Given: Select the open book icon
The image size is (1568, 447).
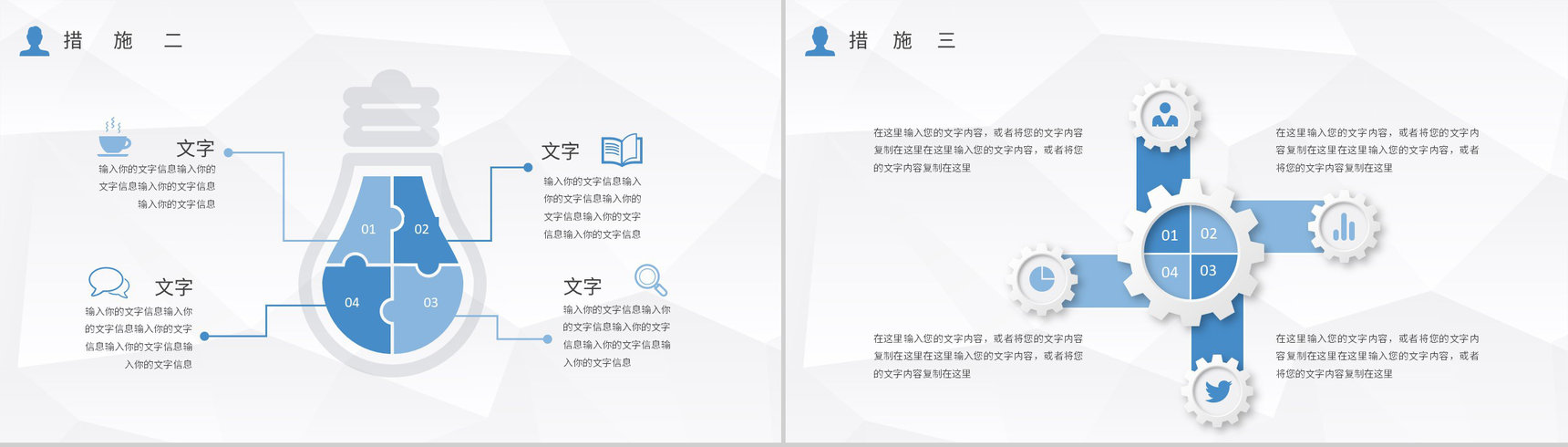Looking at the screenshot, I should click(x=622, y=150).
